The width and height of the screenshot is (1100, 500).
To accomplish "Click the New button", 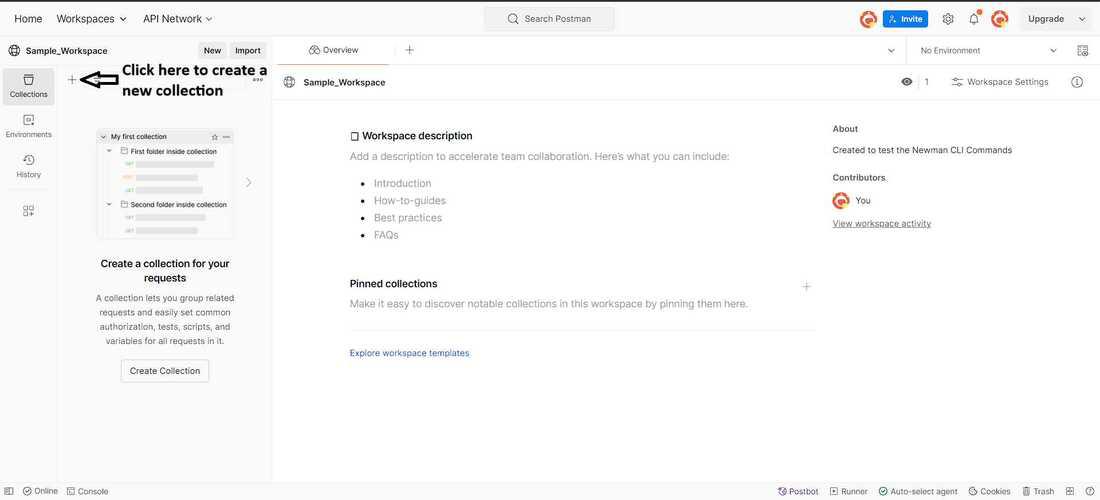I will coord(213,50).
